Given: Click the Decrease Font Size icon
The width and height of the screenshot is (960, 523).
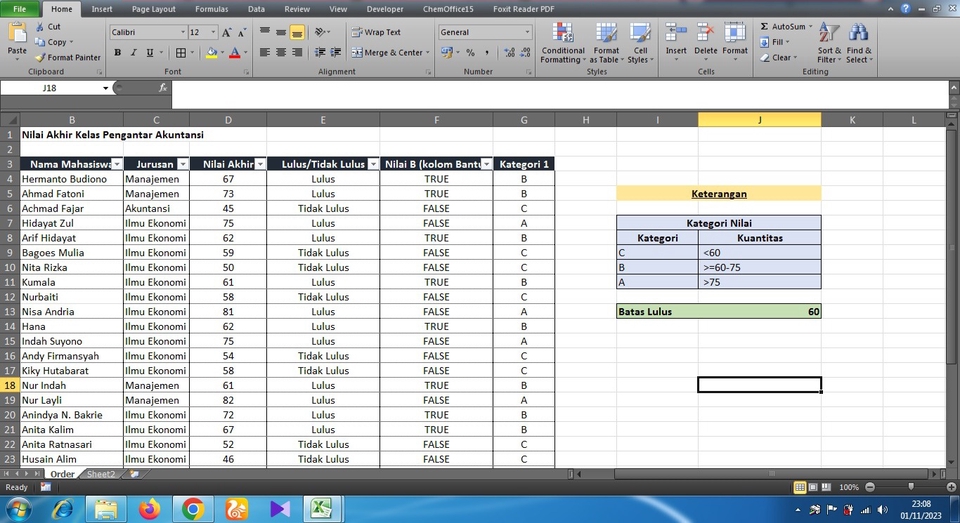Looking at the screenshot, I should (x=242, y=32).
